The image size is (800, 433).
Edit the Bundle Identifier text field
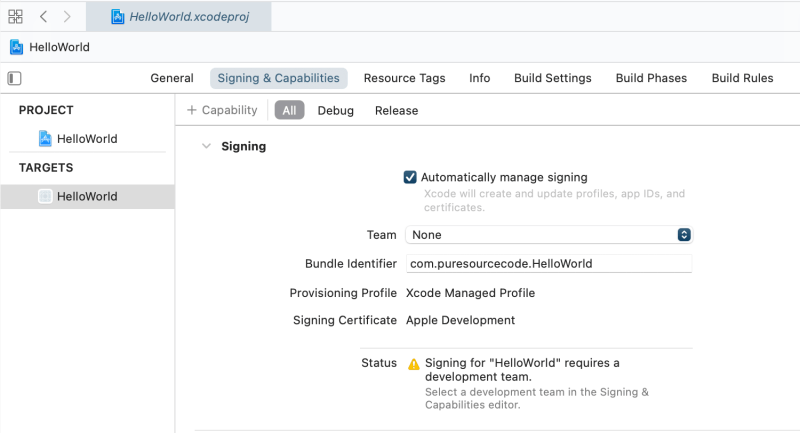coord(549,264)
